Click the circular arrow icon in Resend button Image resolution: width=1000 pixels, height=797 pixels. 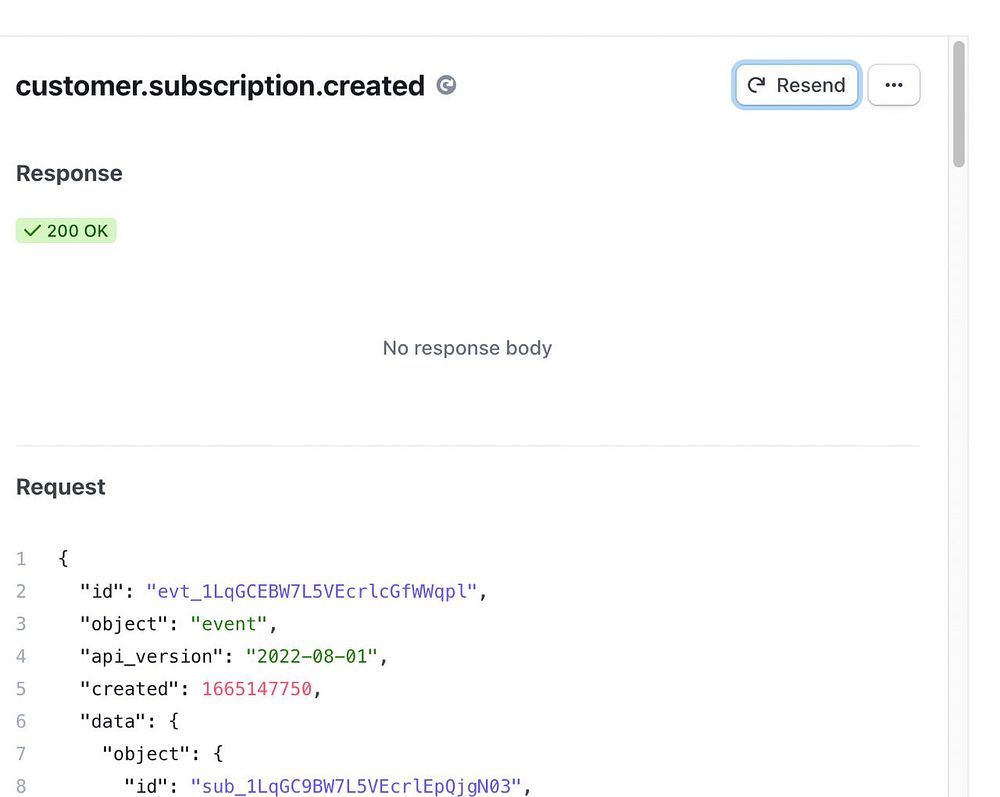[x=757, y=86]
